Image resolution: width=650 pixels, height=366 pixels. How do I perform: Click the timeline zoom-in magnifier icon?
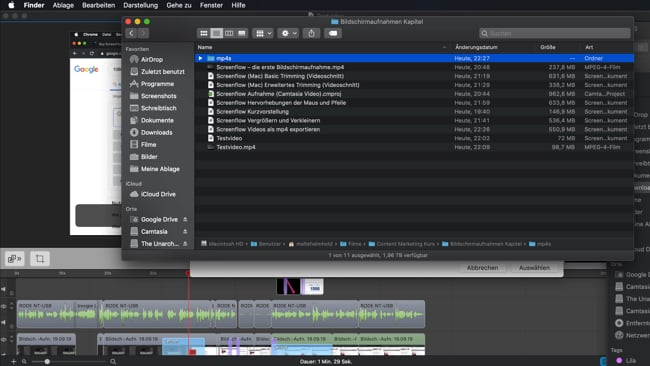click(x=113, y=362)
